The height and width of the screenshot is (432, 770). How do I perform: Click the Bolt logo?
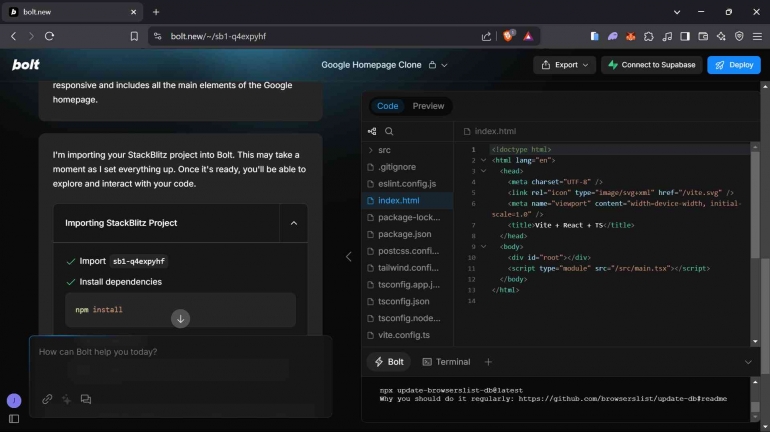tap(26, 65)
